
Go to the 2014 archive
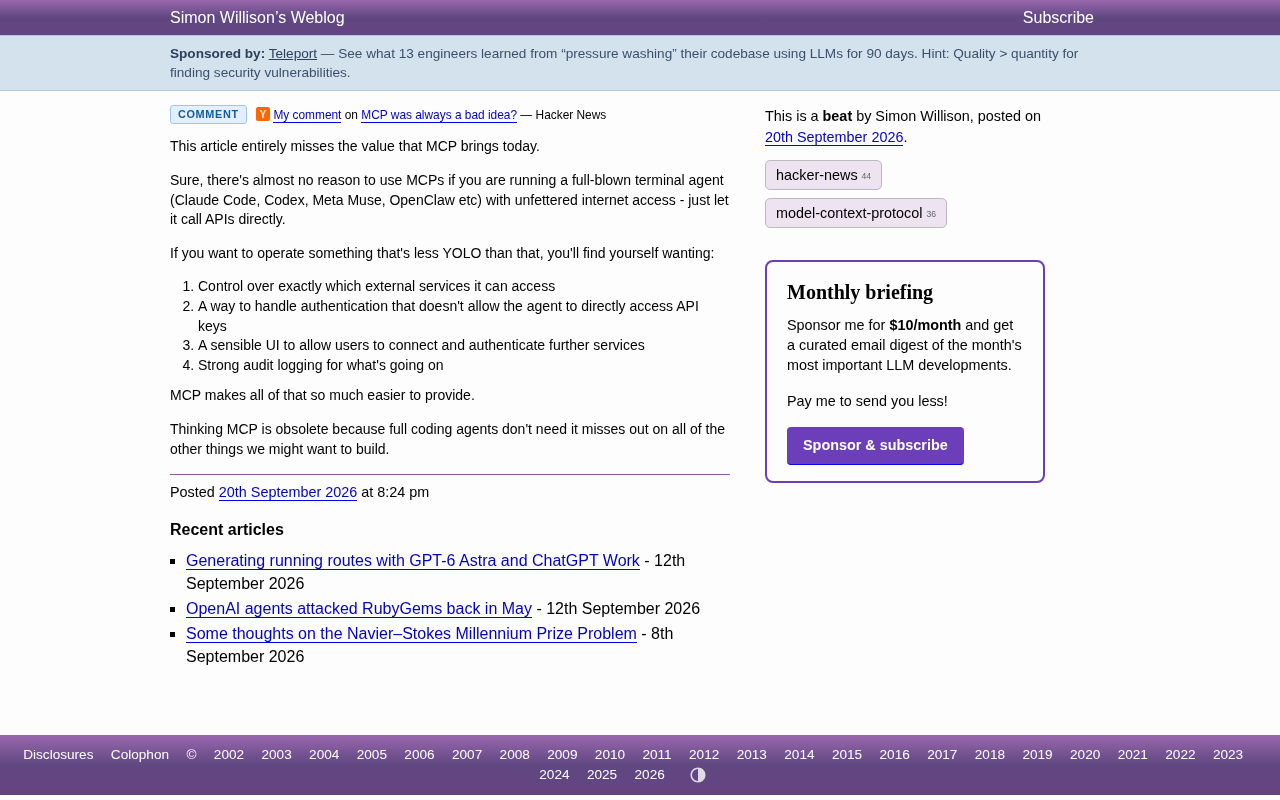tap(799, 755)
